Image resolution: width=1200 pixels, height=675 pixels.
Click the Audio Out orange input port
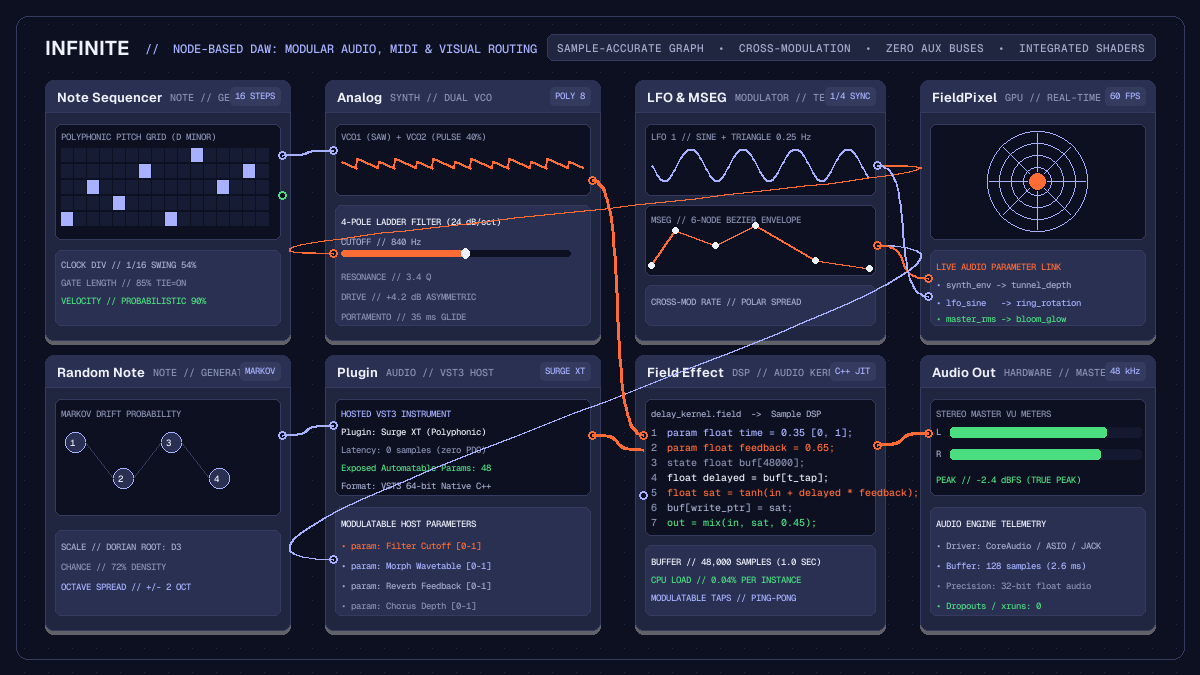tap(929, 434)
